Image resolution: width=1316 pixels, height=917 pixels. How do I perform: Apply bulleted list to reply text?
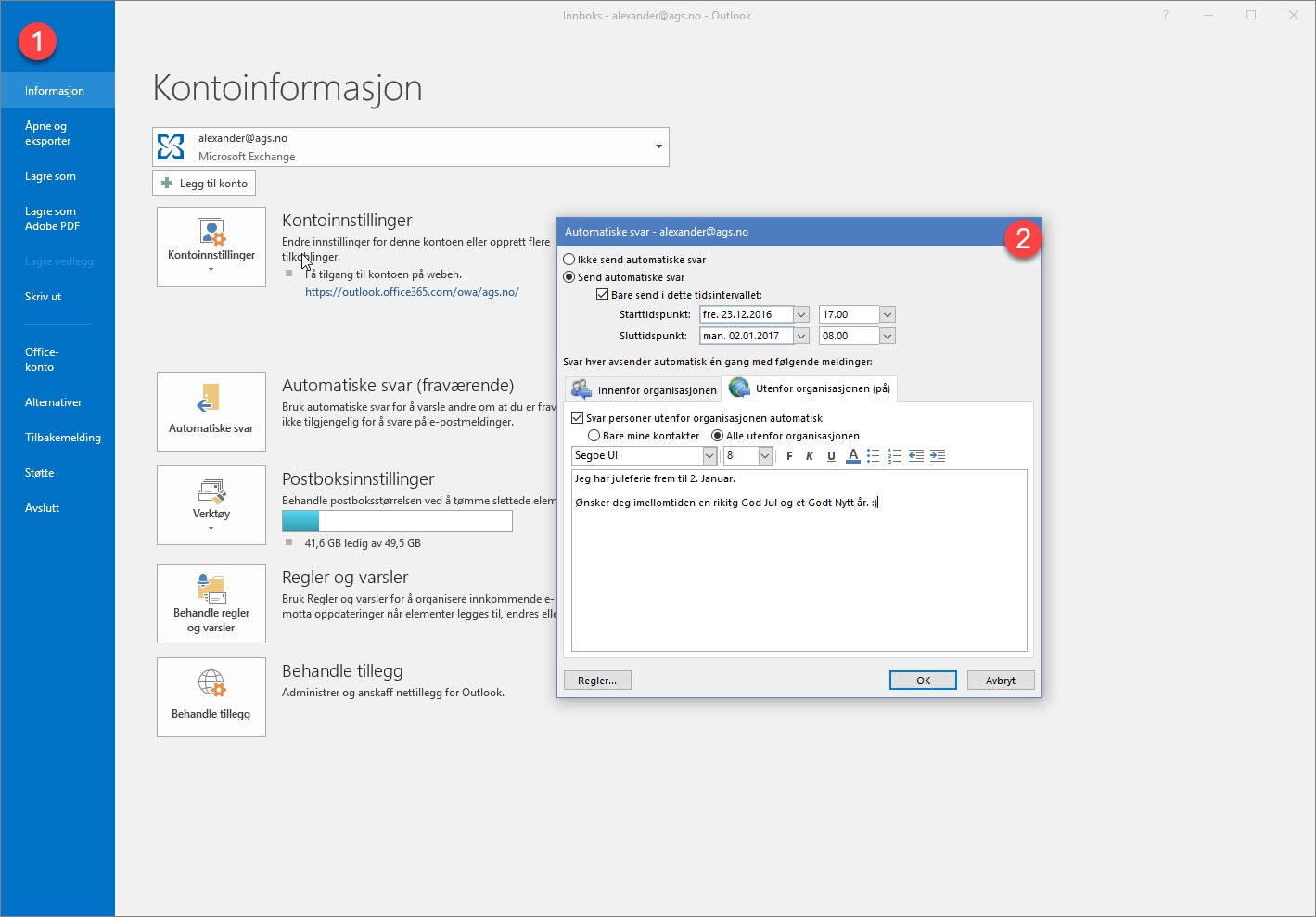pyautogui.click(x=873, y=455)
